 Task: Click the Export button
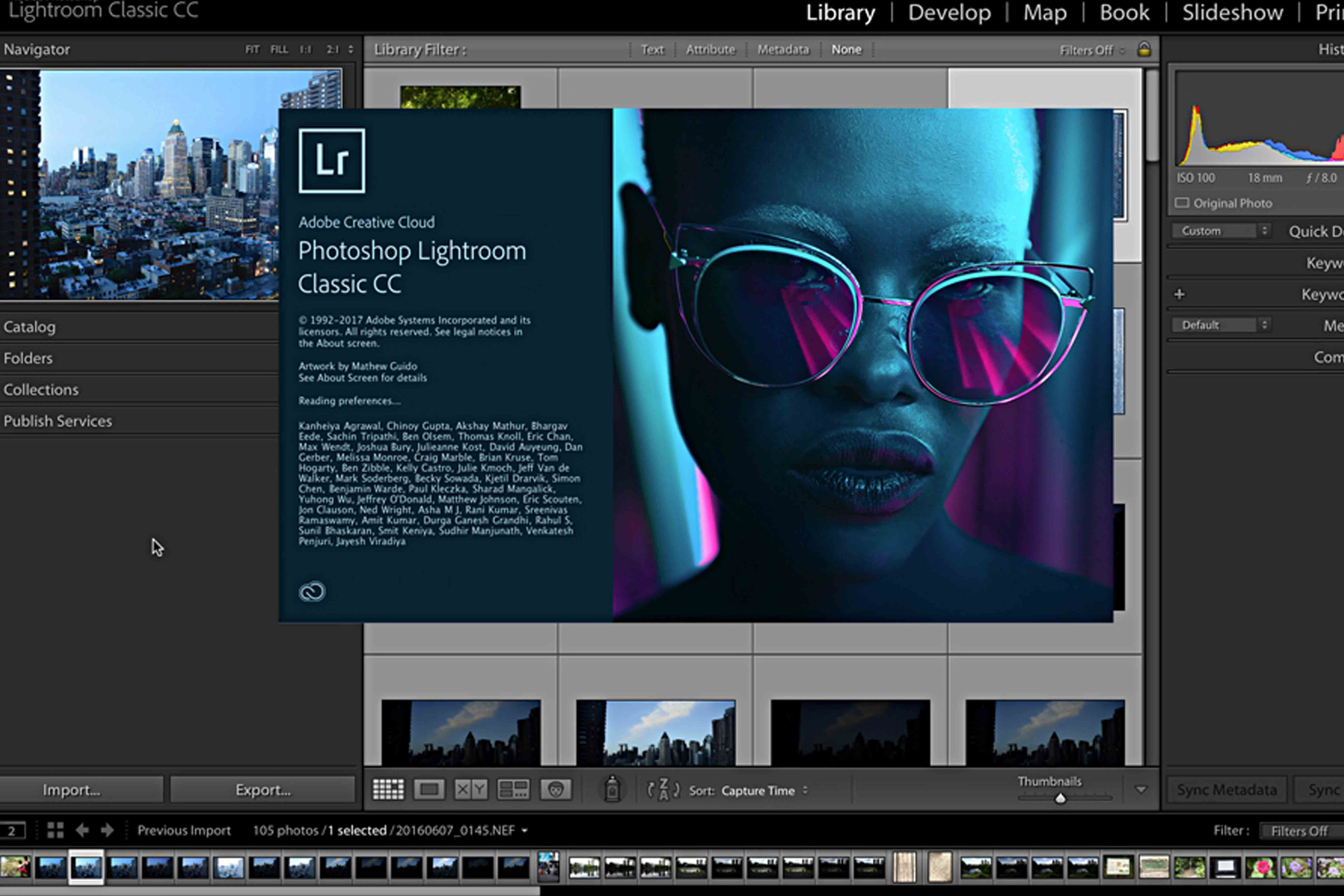tap(263, 790)
